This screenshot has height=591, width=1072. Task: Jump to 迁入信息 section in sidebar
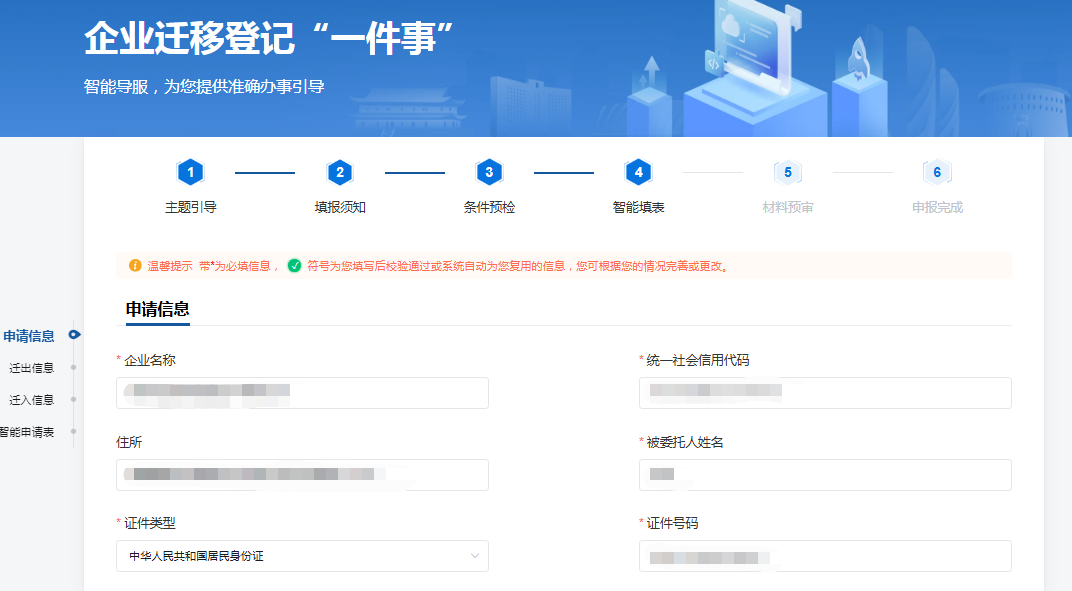coord(32,400)
